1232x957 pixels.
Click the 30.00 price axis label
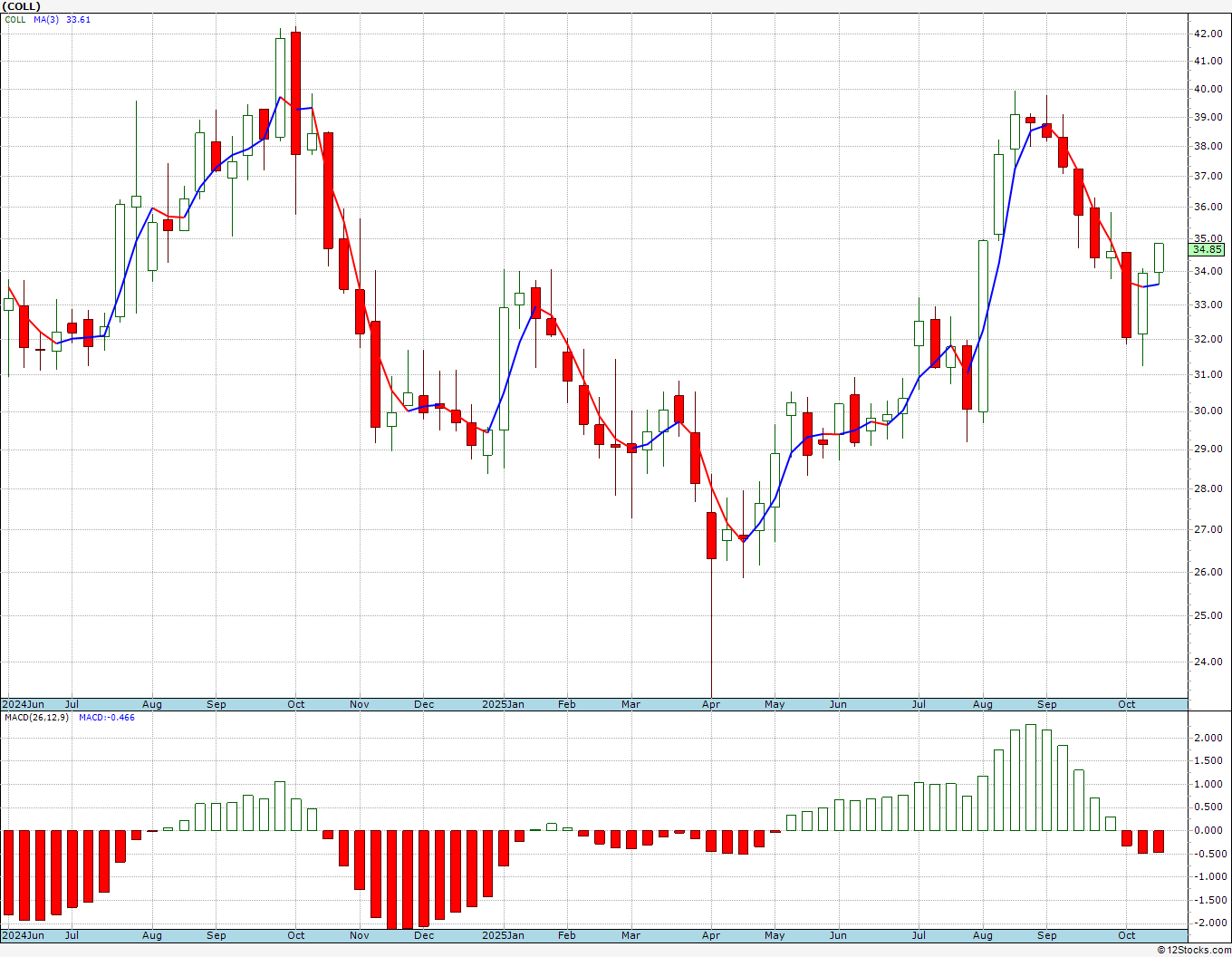pos(1208,411)
